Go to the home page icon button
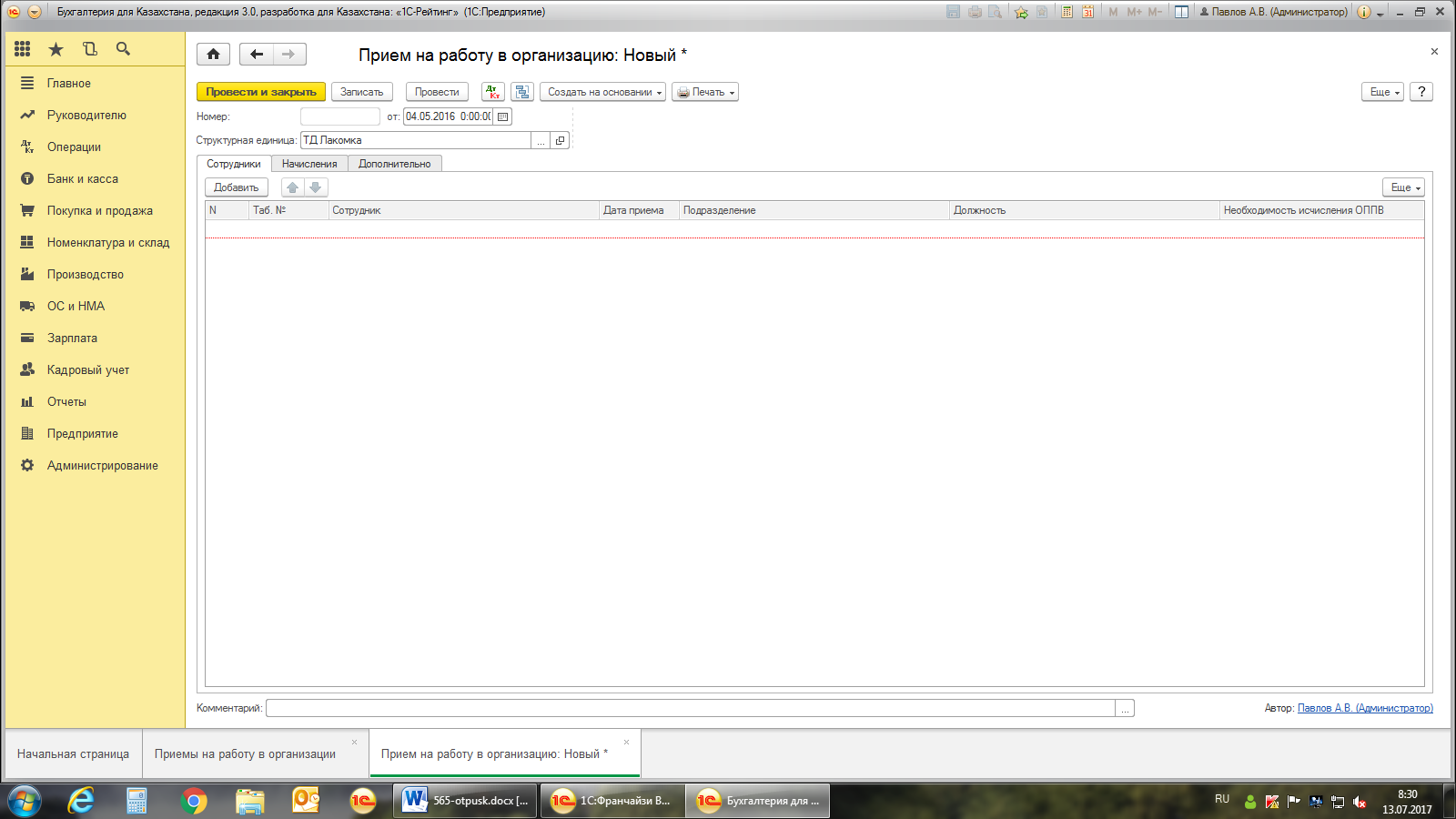The width and height of the screenshot is (1456, 819). [x=213, y=55]
